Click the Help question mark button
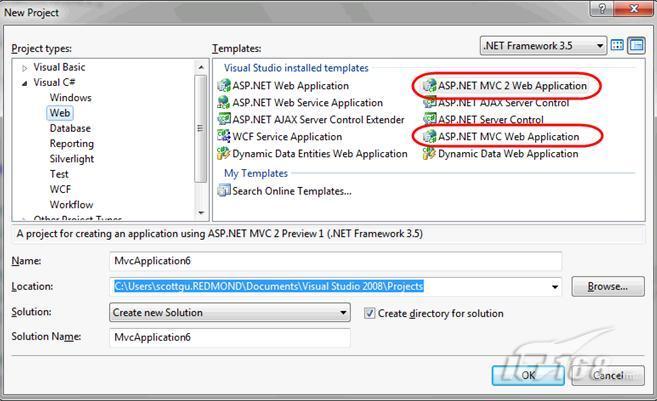 click(x=603, y=8)
